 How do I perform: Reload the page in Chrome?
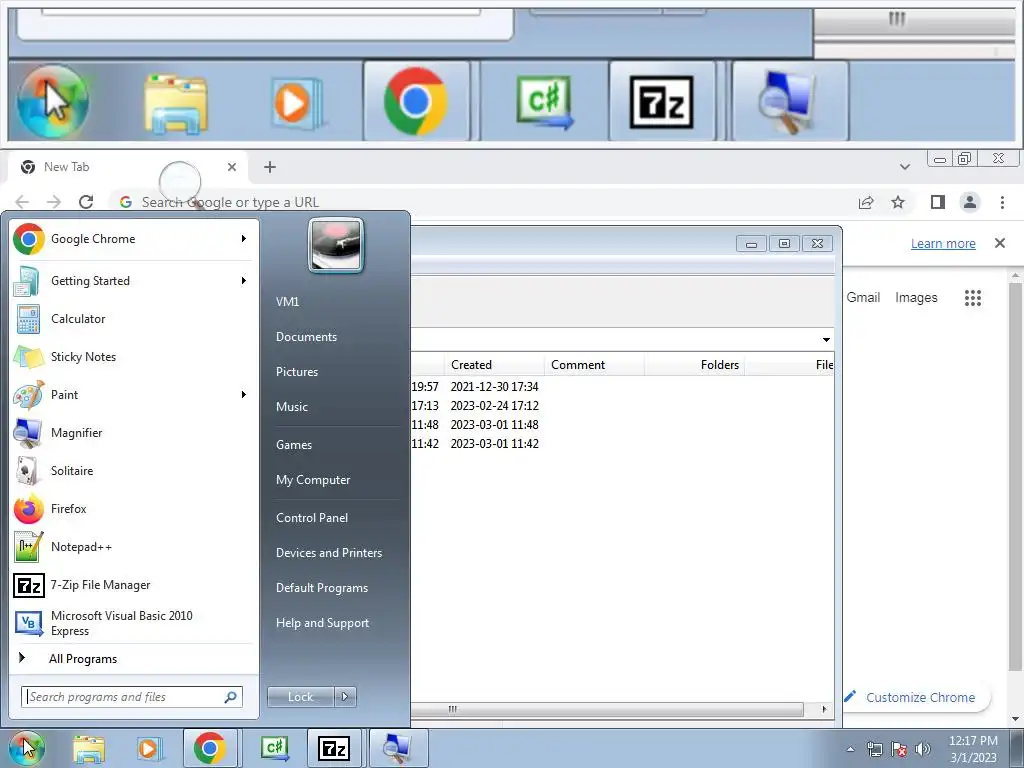point(86,202)
